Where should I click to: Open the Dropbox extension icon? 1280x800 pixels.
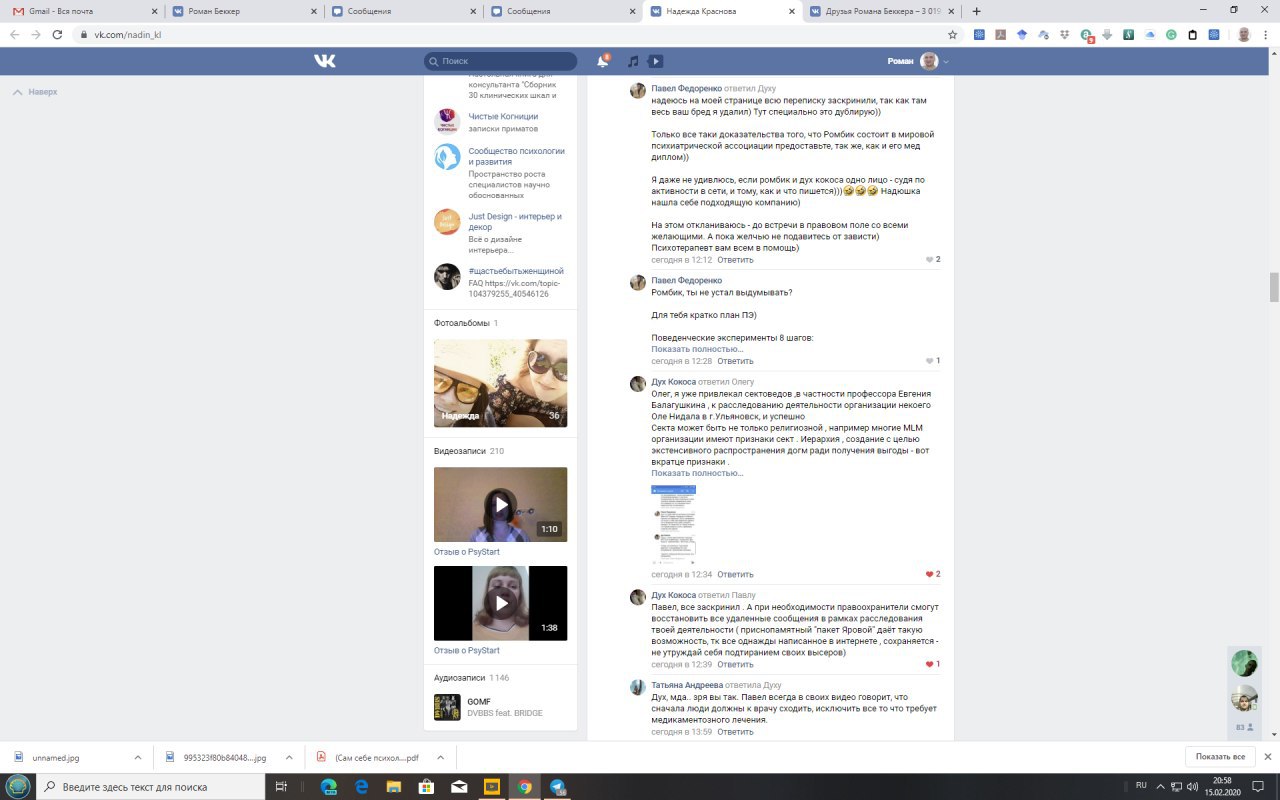tap(1065, 34)
